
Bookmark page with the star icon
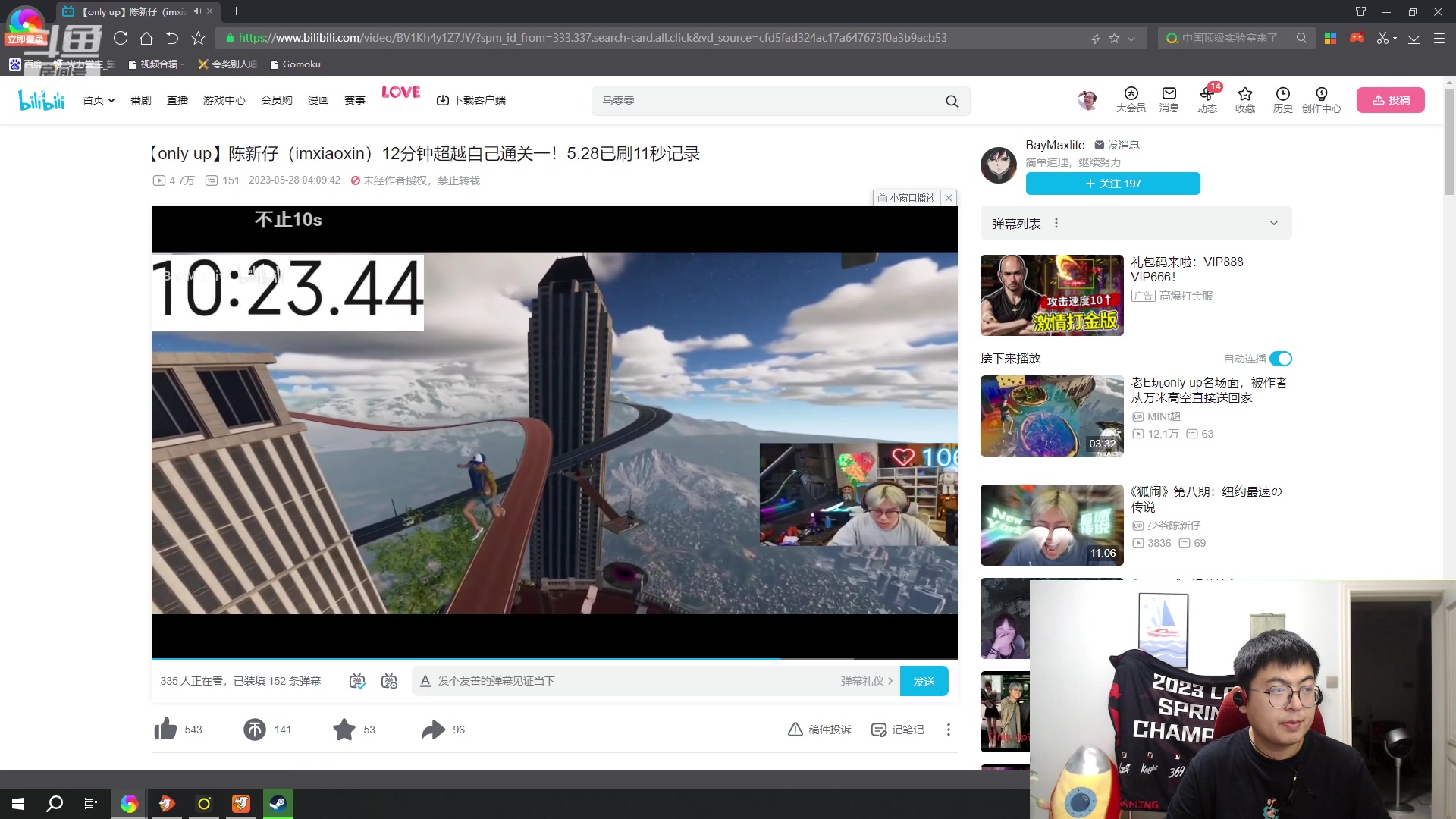click(198, 38)
